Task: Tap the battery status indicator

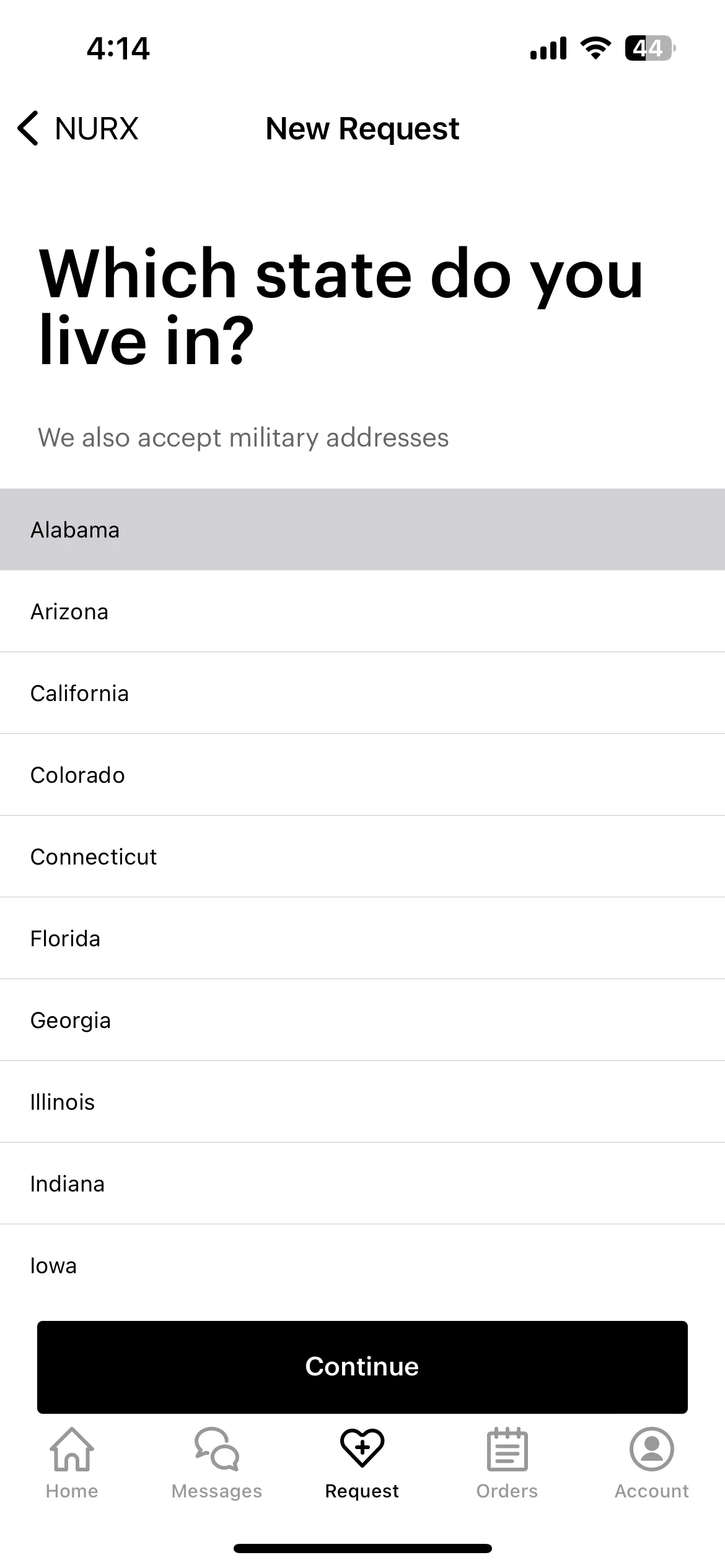Action: [x=650, y=48]
